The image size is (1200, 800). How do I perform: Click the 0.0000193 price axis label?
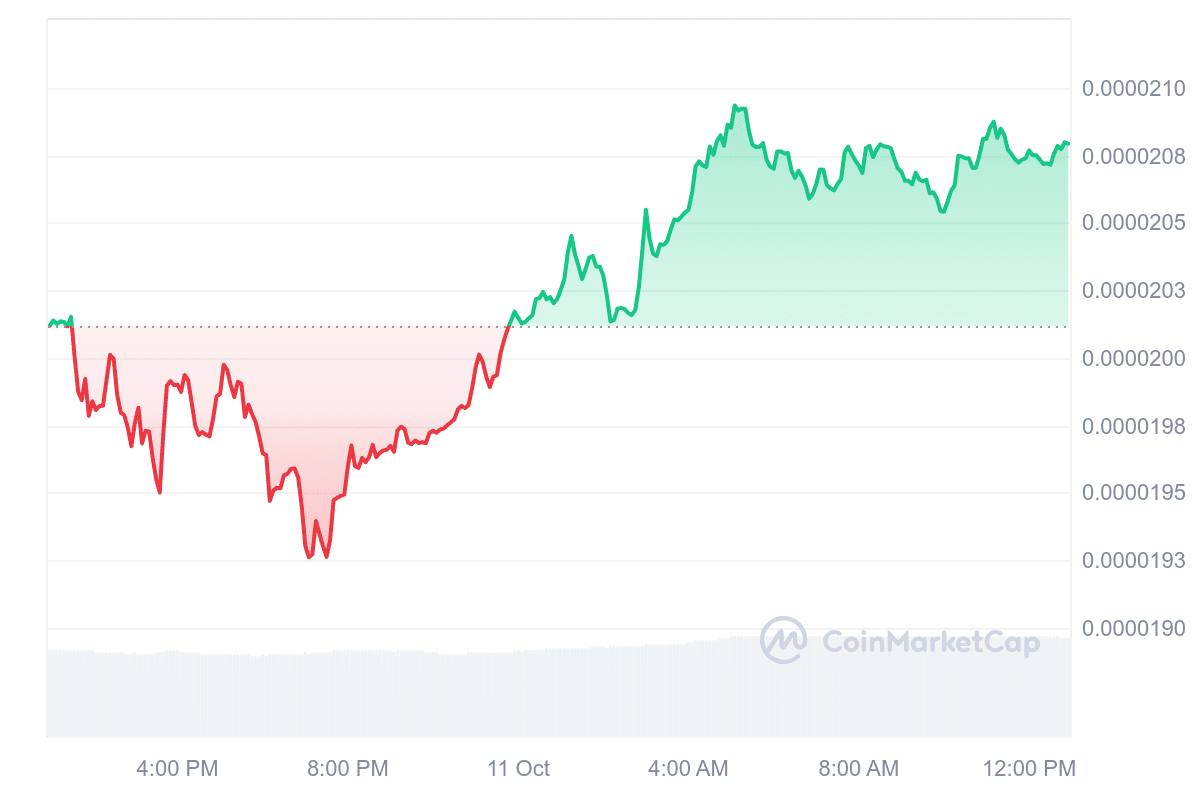pos(1133,560)
